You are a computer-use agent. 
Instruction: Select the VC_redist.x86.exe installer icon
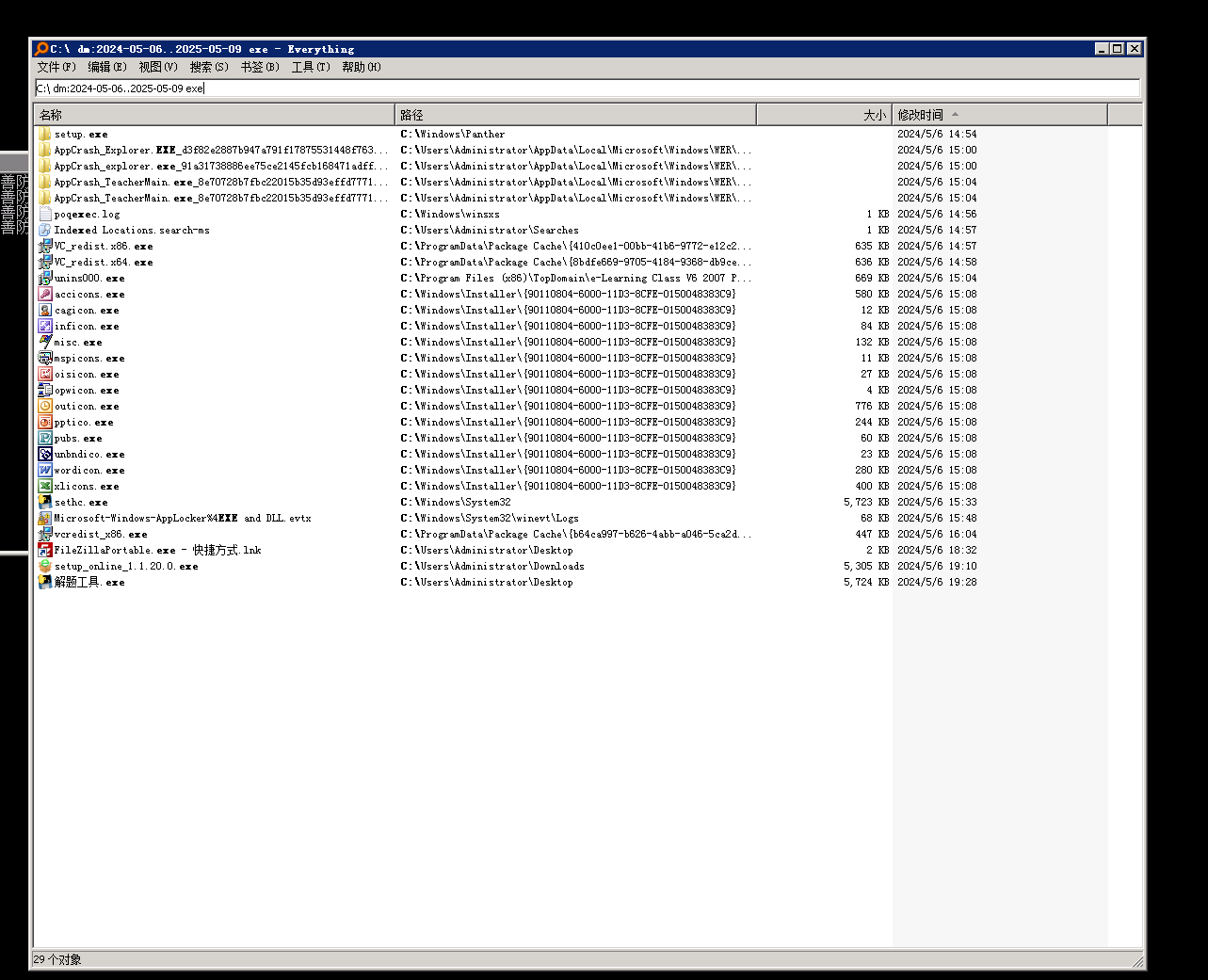[45, 246]
